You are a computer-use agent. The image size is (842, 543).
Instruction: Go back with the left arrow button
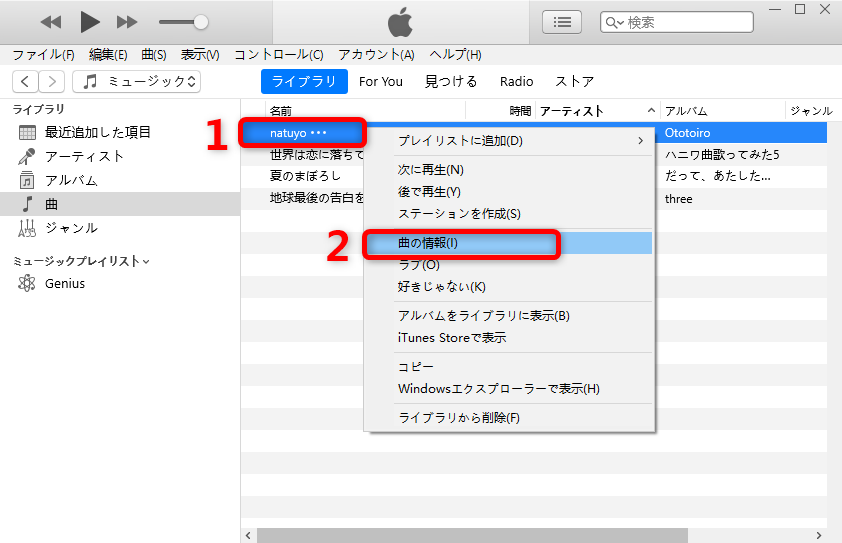pos(25,82)
